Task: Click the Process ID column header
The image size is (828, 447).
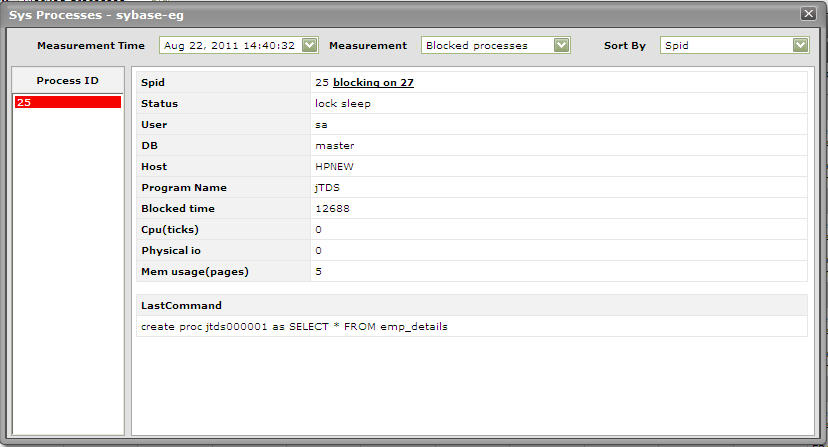Action: (68, 80)
